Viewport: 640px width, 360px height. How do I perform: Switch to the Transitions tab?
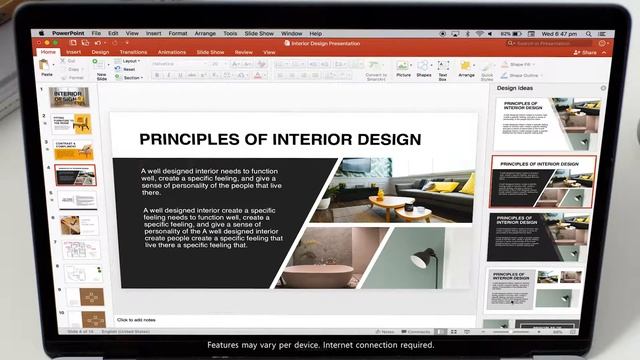[133, 52]
